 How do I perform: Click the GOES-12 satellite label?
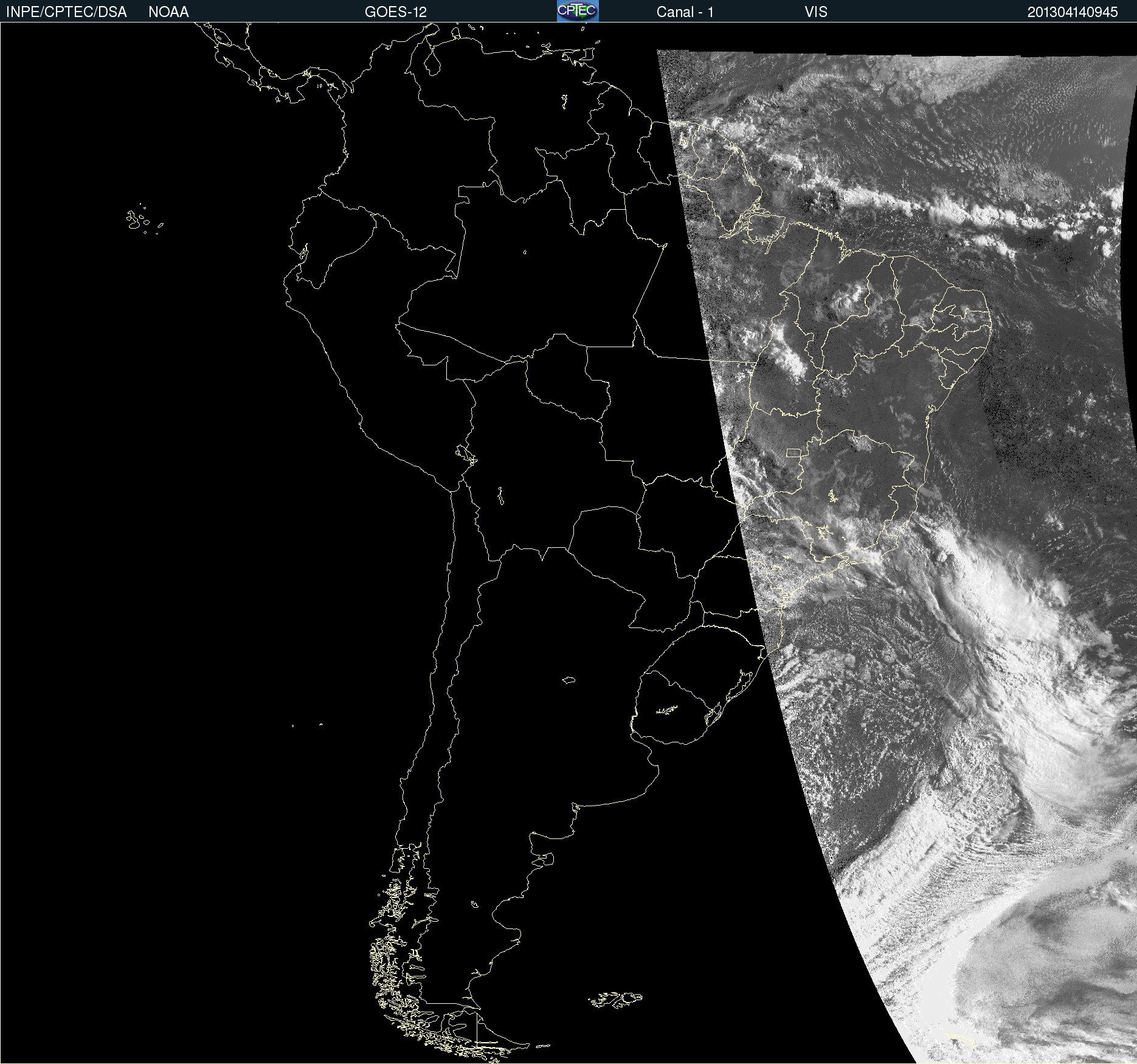pyautogui.click(x=396, y=12)
